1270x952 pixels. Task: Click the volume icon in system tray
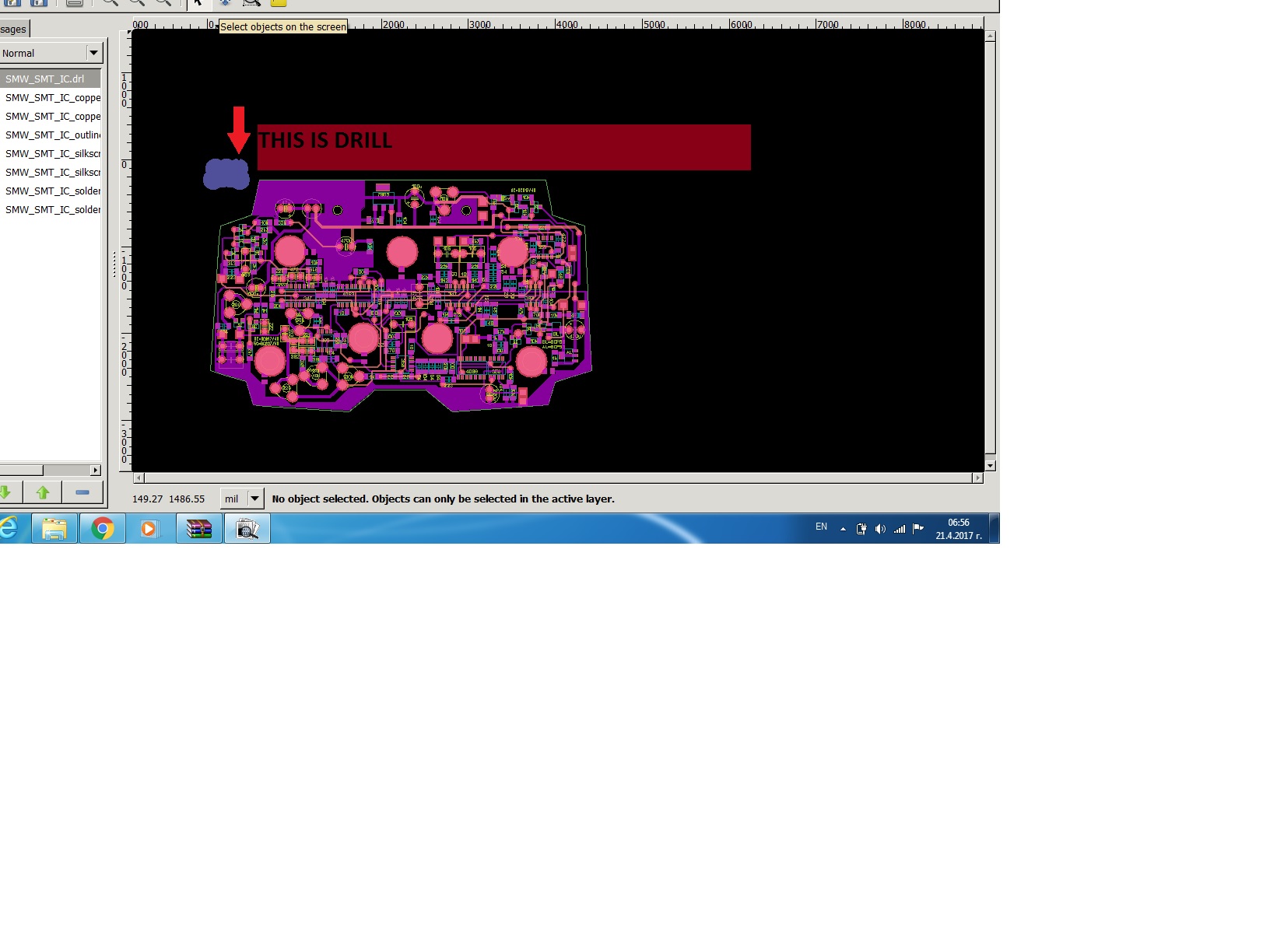[x=880, y=529]
